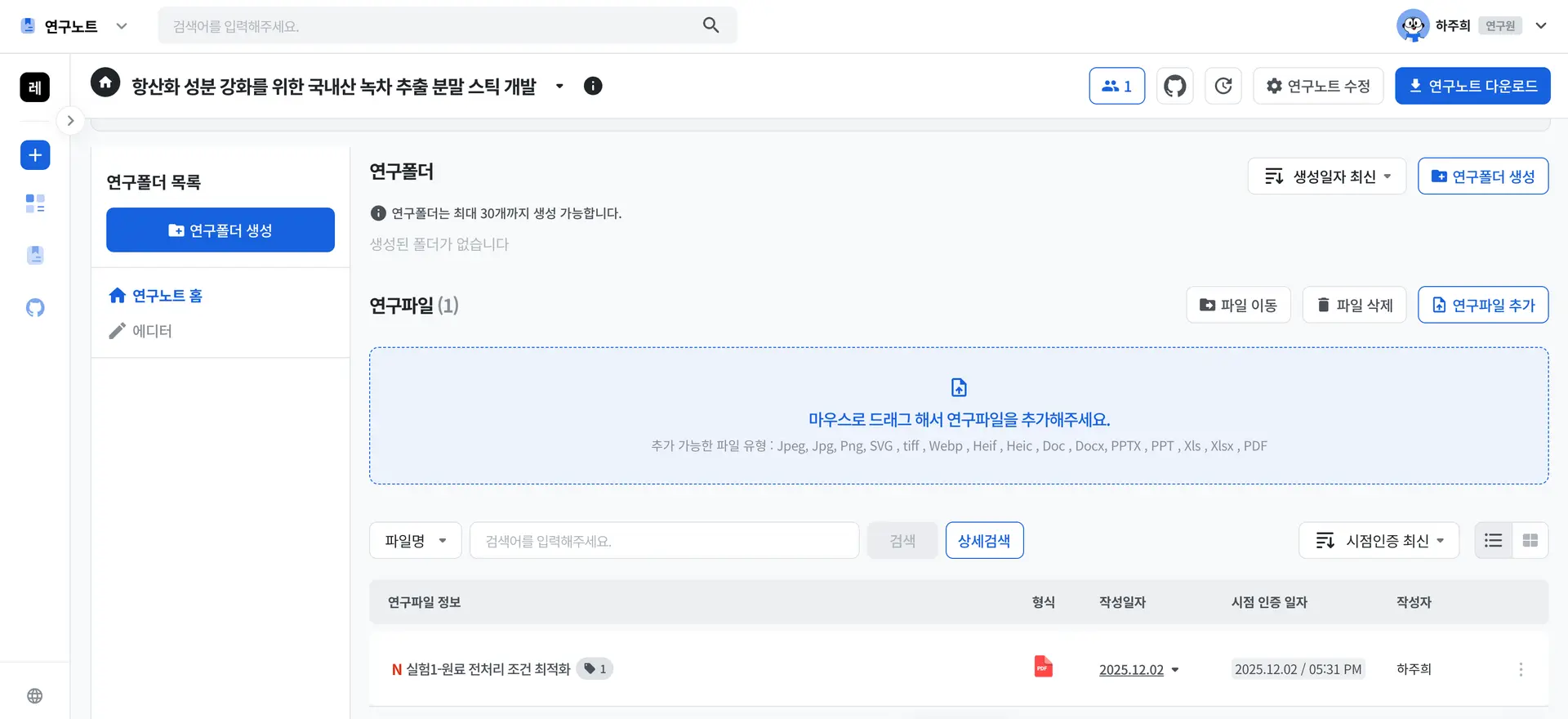1568x719 pixels.
Task: Click the outlined 연구폴더 생성 button
Action: (x=1483, y=176)
